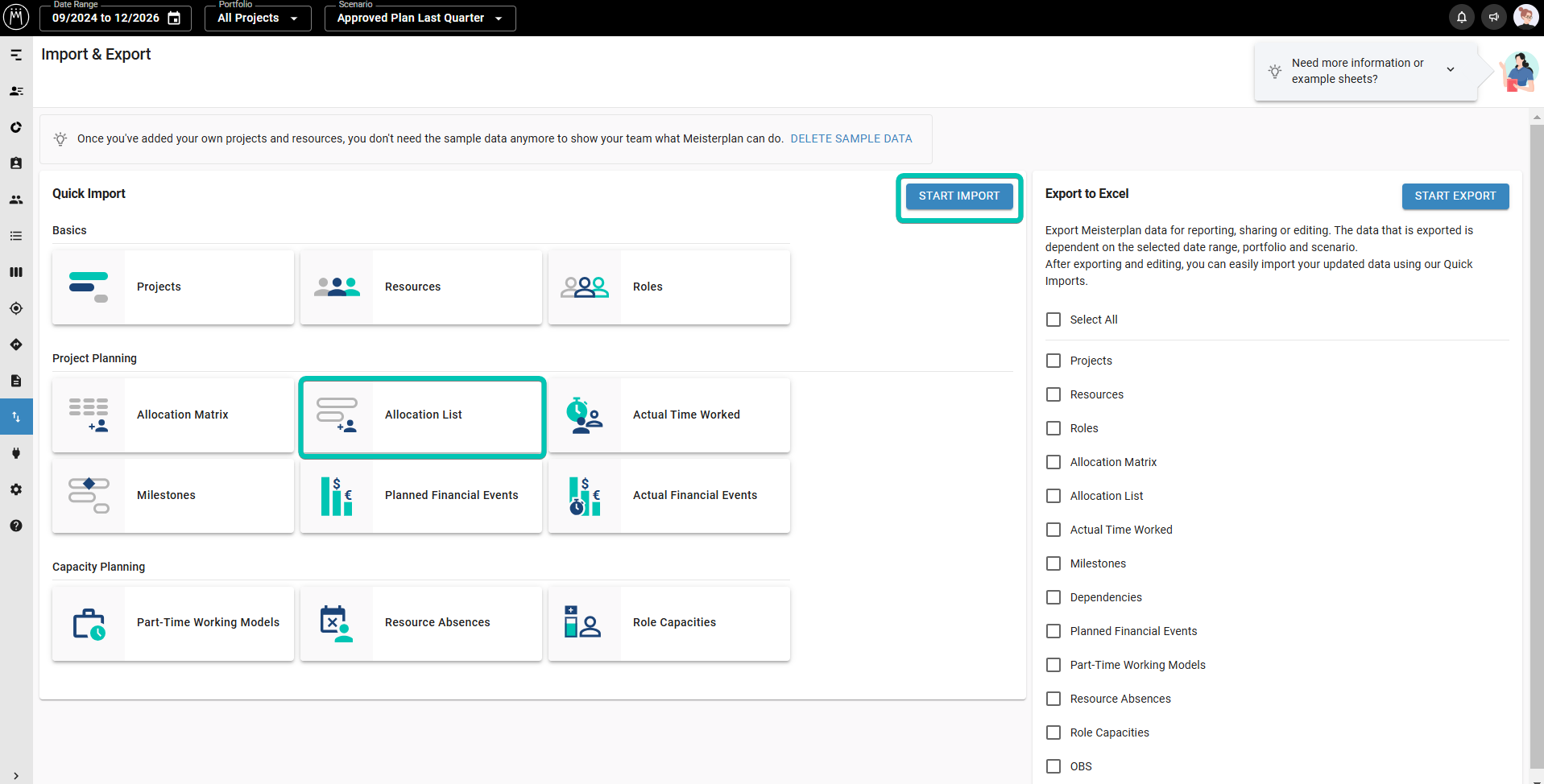The image size is (1544, 784).
Task: Check the Actual Time Worked export checkbox
Action: [1053, 530]
